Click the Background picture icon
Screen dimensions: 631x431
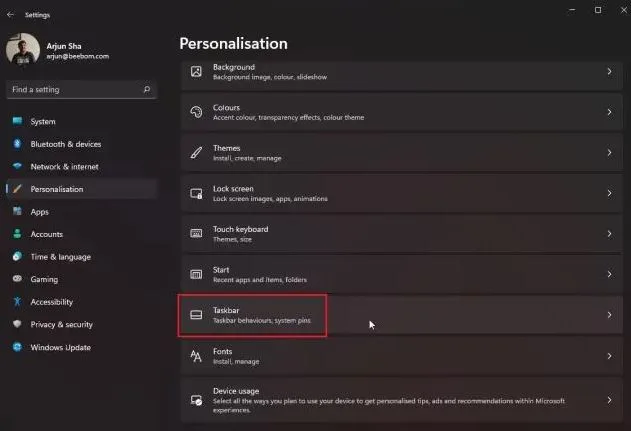click(196, 72)
